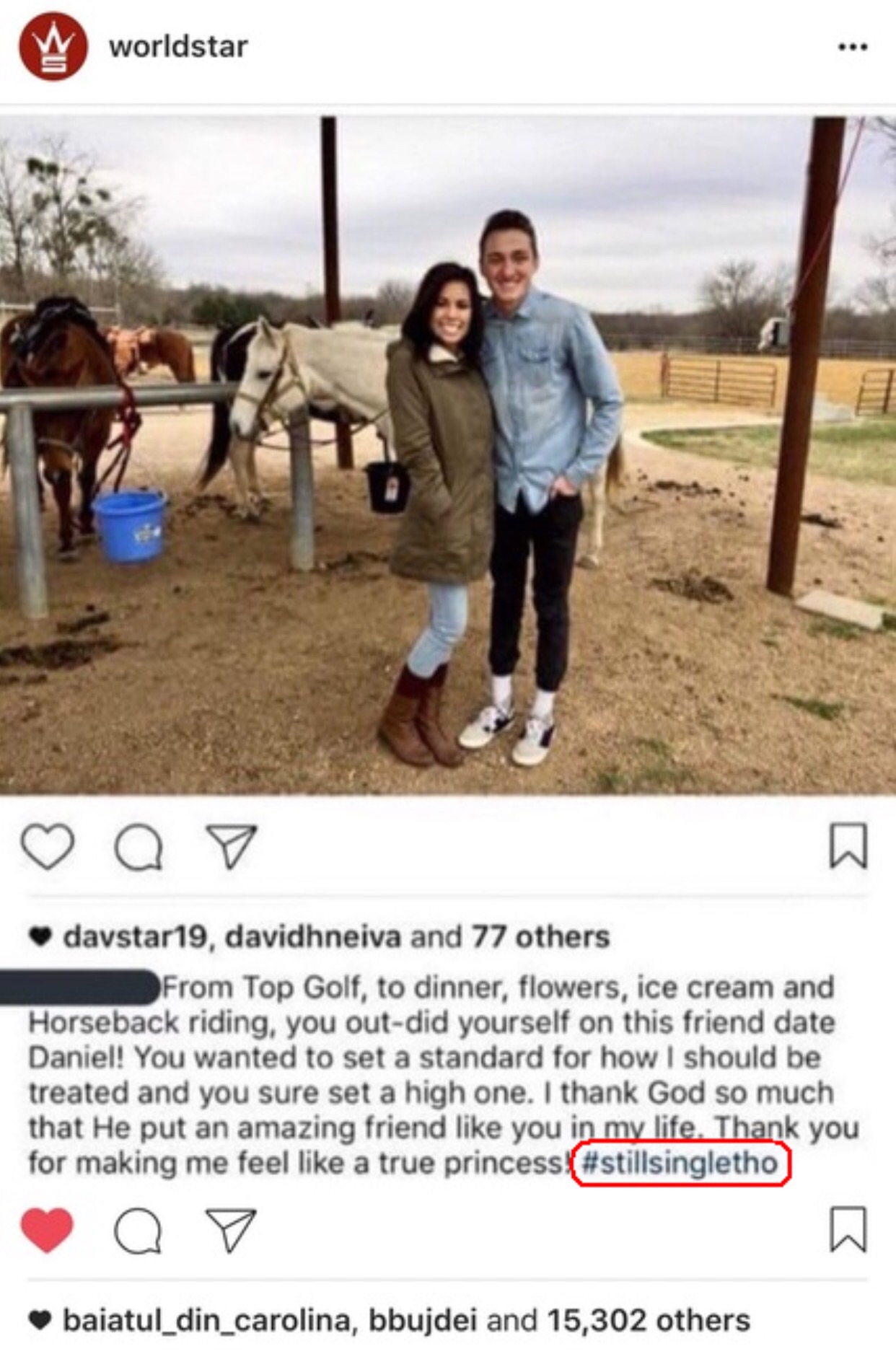This screenshot has height=1354, width=896.
Task: Tap the worldstar username
Action: tap(178, 47)
